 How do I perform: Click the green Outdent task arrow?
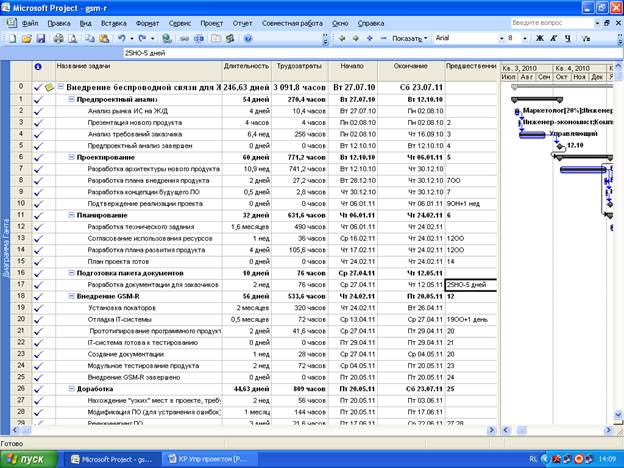pos(341,38)
